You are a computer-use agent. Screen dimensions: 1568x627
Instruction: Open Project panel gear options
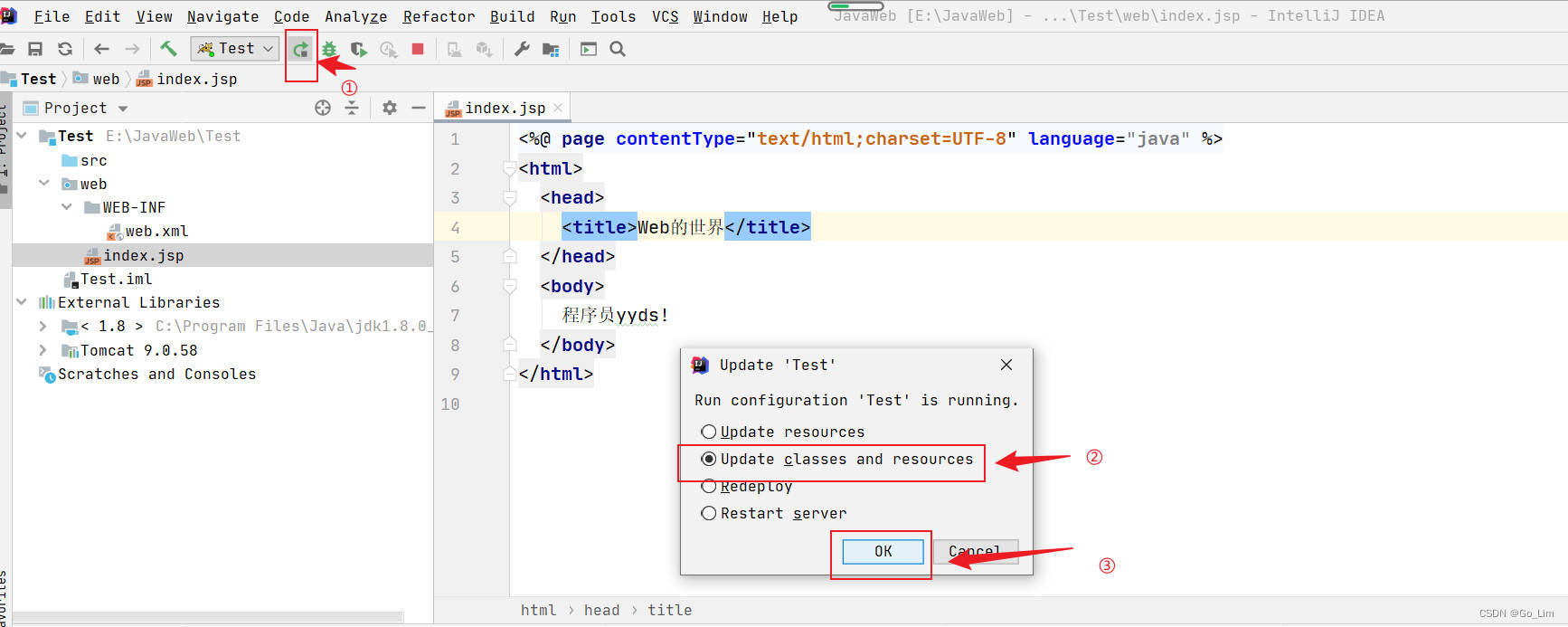(x=390, y=108)
